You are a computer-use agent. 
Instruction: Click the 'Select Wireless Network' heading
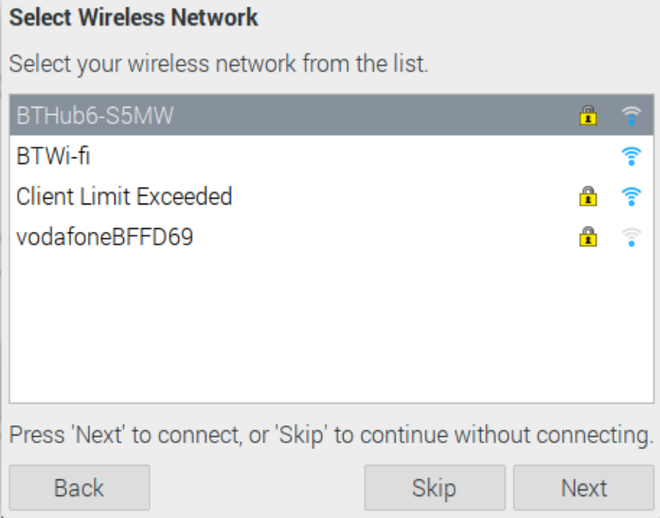134,18
